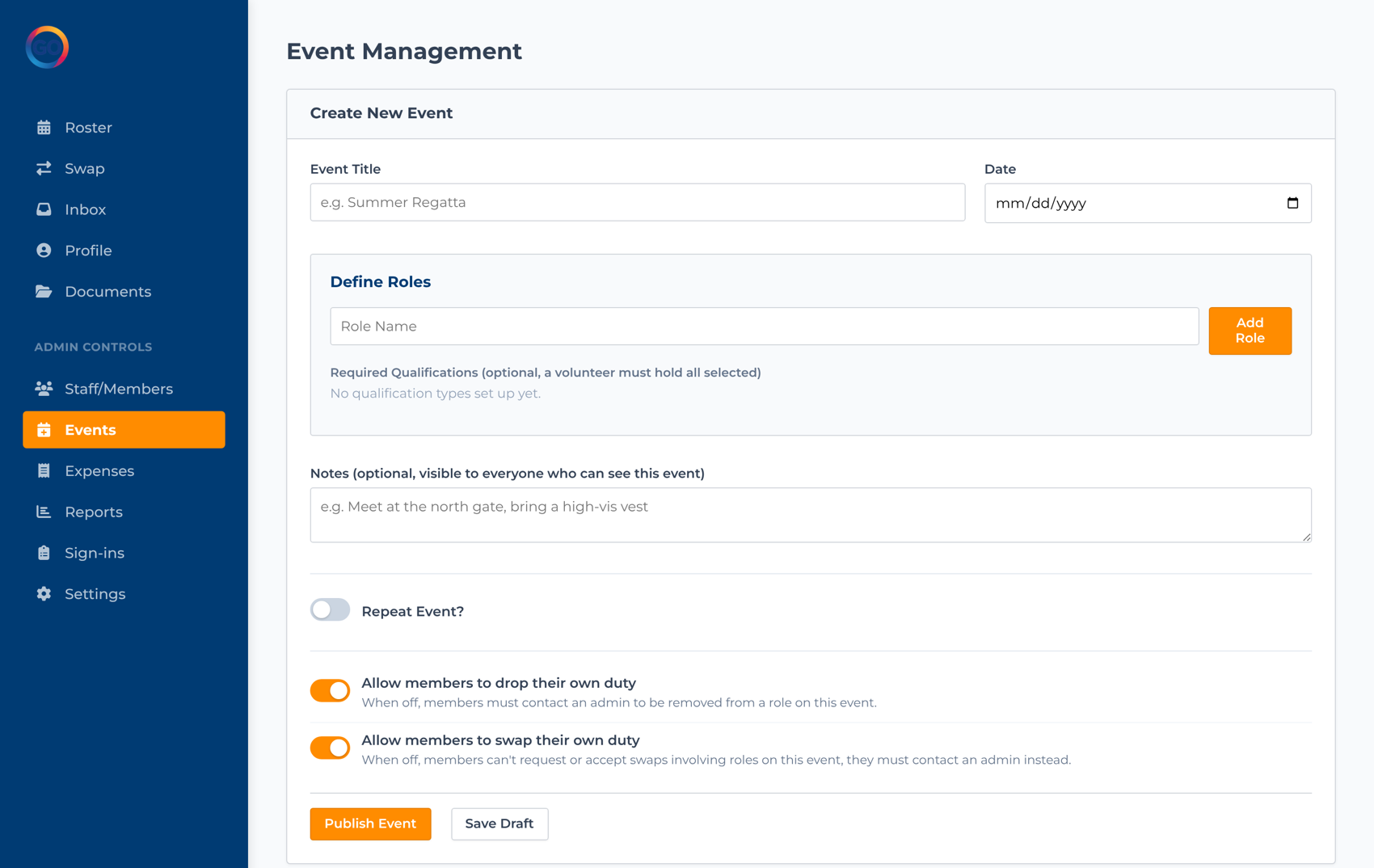Open Sign-ins from the sidebar

click(124, 553)
